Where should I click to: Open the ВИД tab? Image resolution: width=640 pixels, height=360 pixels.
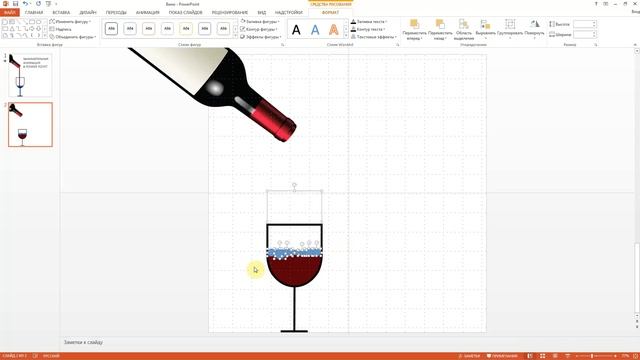(x=262, y=13)
